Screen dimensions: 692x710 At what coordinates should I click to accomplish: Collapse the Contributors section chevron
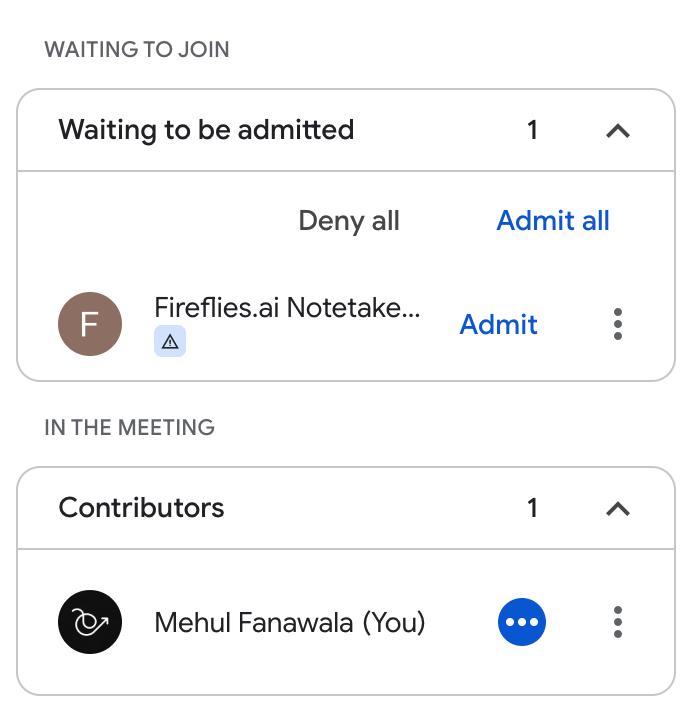click(x=618, y=509)
